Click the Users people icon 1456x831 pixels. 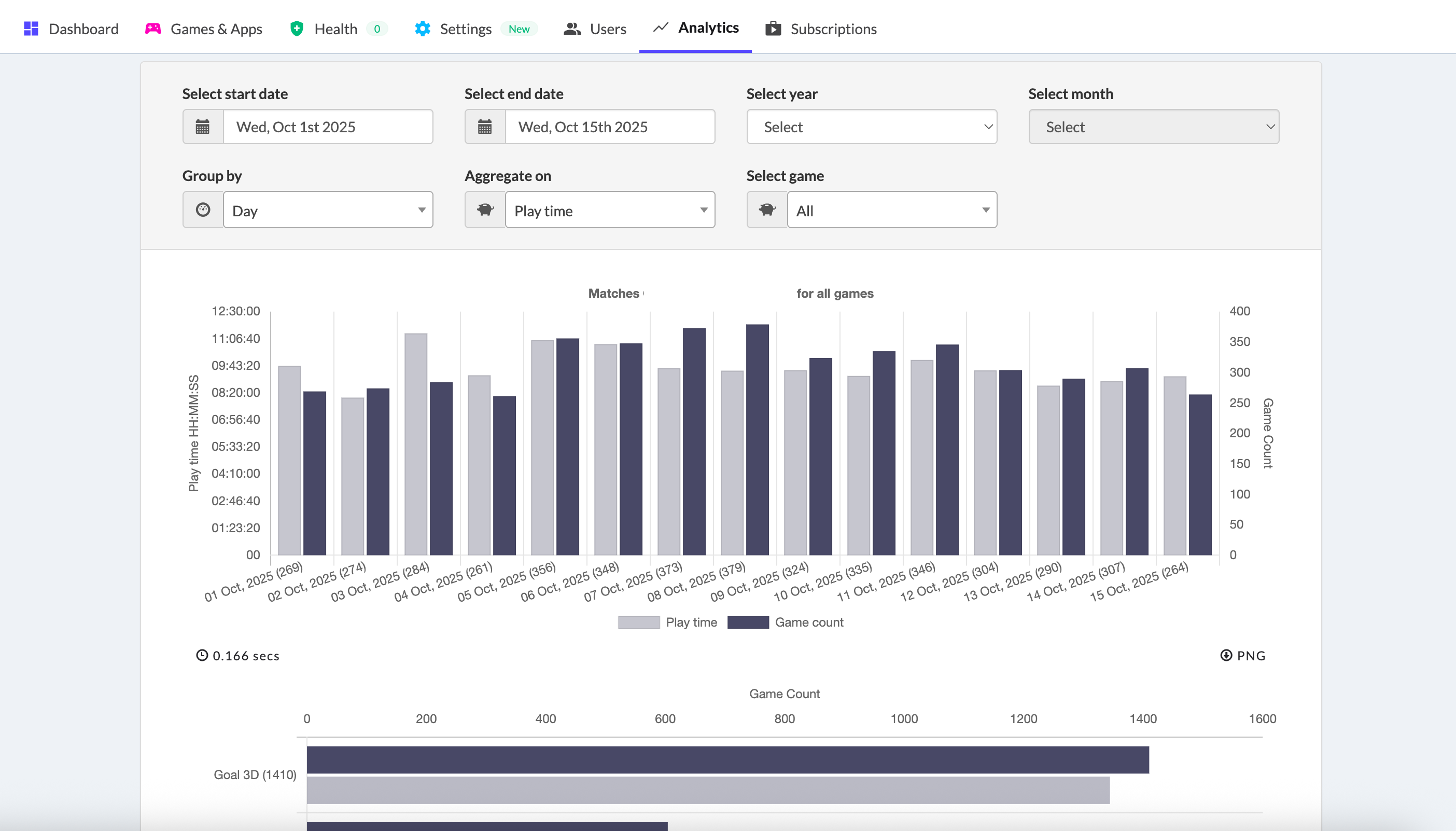[x=572, y=28]
